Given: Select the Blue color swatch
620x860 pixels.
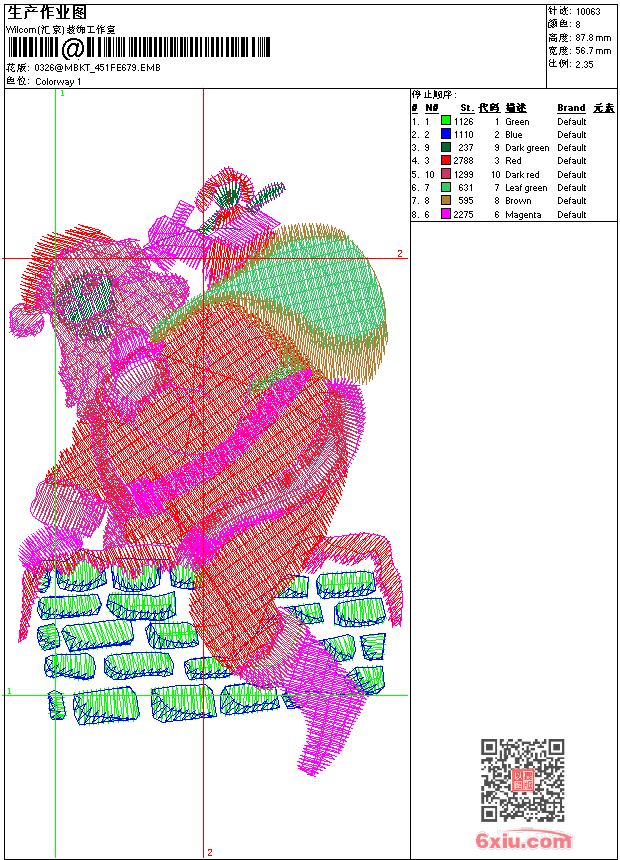Looking at the screenshot, I should coord(446,134).
